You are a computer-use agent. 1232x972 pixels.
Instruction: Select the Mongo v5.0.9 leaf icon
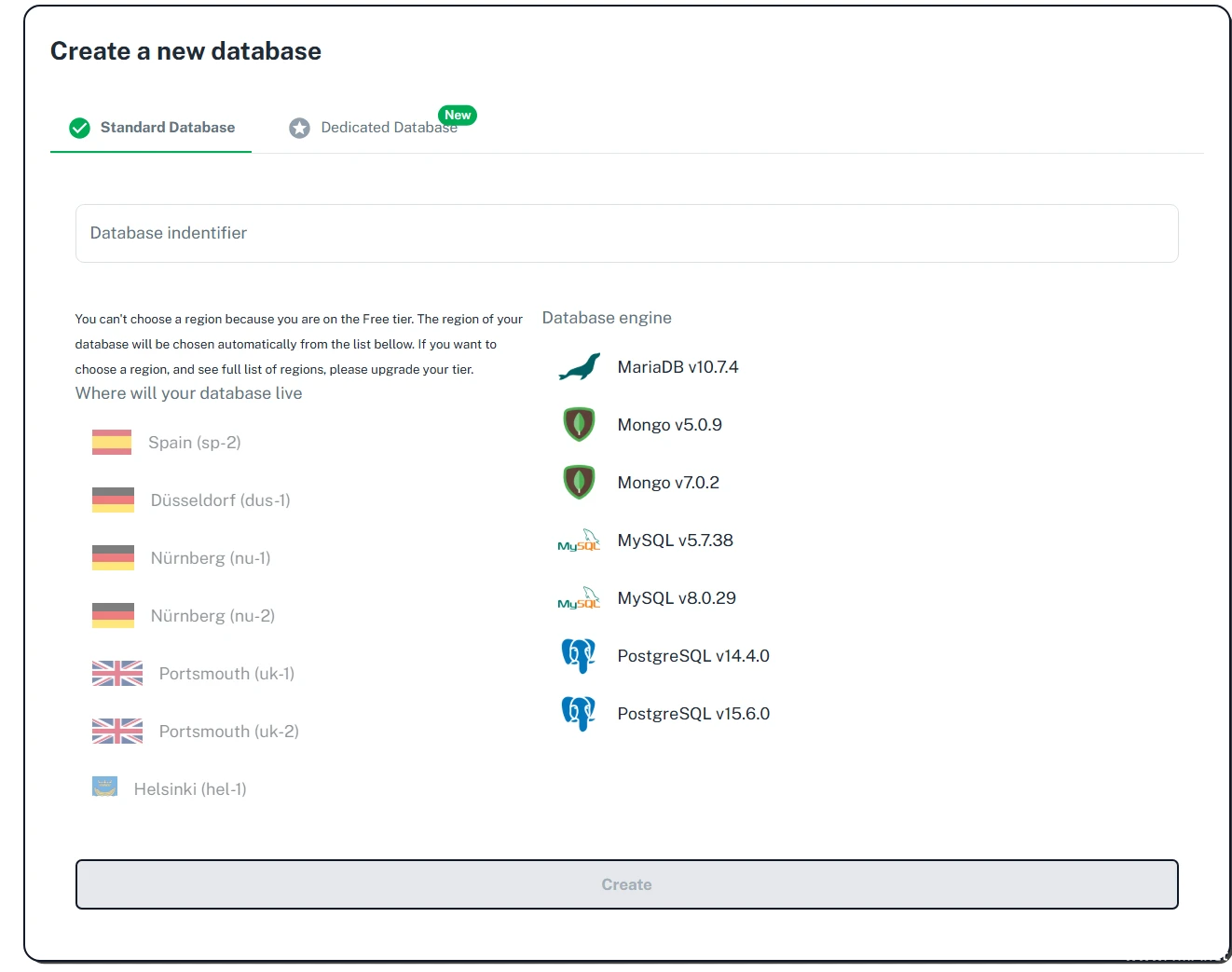tap(579, 425)
